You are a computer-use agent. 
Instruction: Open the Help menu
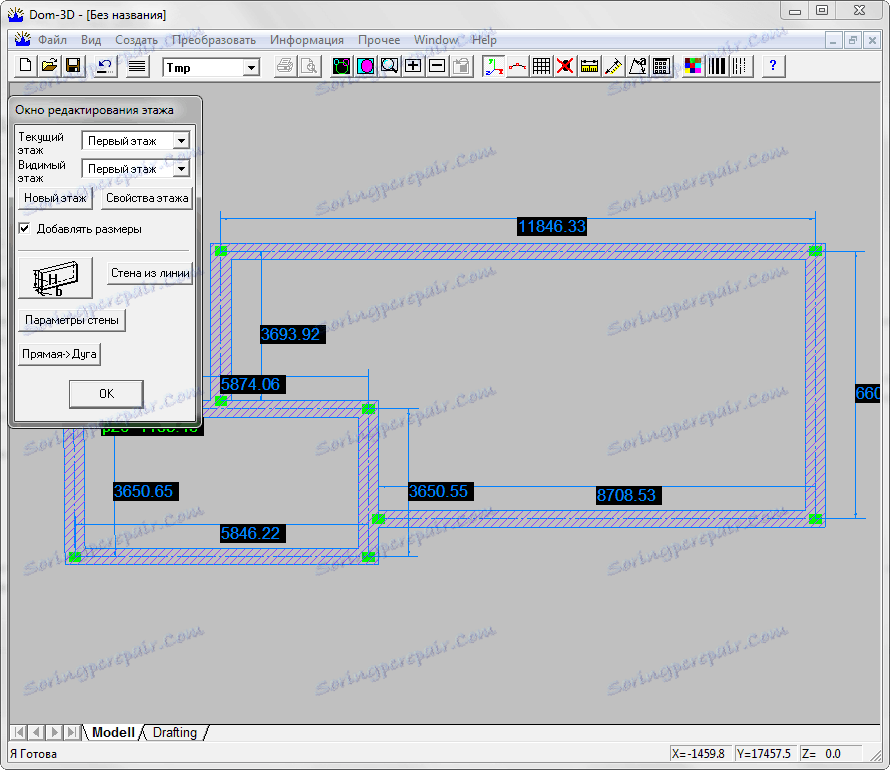pos(484,40)
